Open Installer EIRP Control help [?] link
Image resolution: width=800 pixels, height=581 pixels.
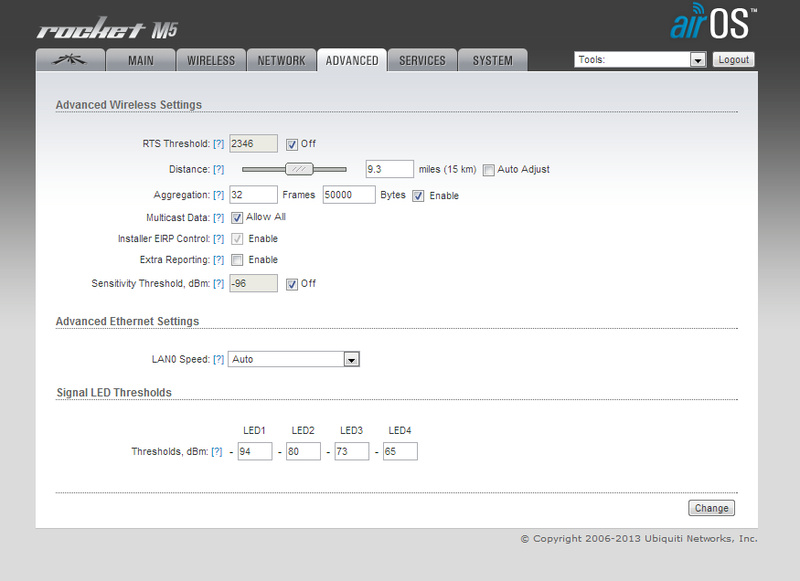pos(218,239)
